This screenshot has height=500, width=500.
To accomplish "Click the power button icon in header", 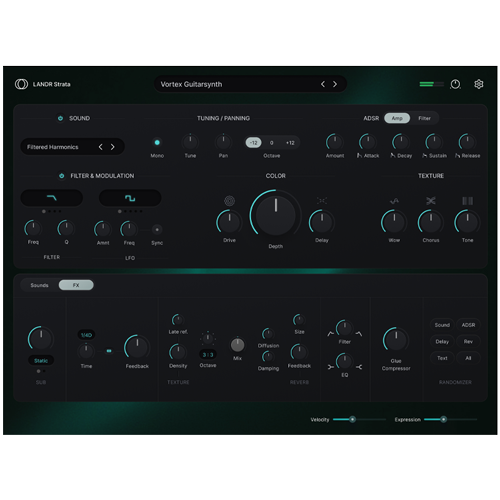I will coord(455,84).
